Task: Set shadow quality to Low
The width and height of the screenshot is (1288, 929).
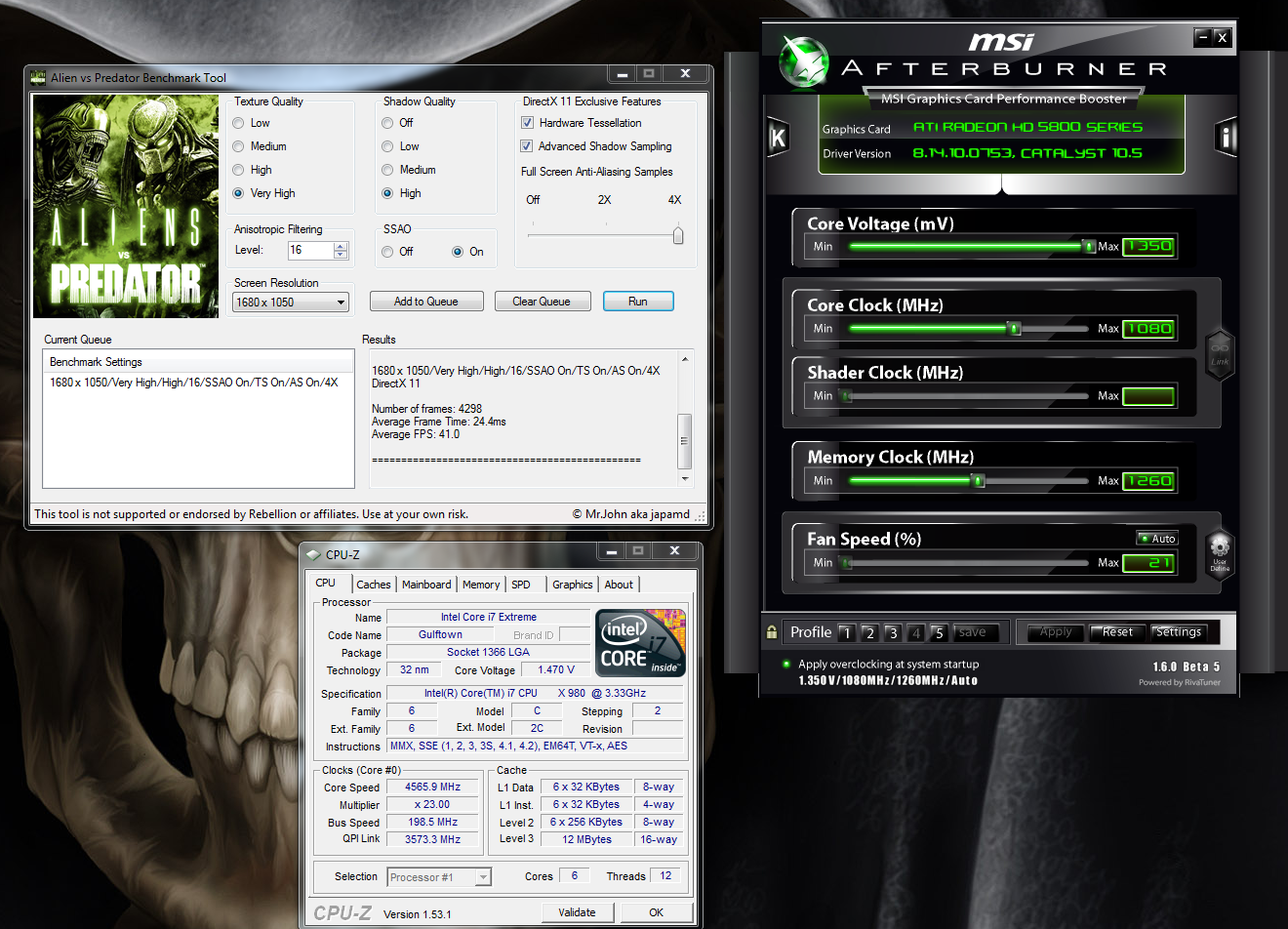Action: 387,146
